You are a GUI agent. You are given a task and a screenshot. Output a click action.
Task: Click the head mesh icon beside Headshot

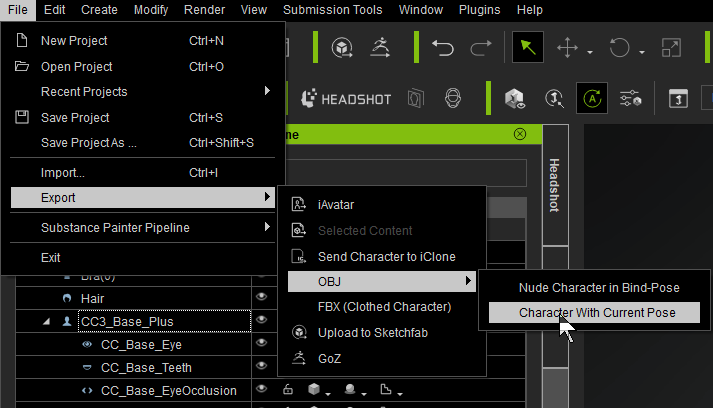452,98
